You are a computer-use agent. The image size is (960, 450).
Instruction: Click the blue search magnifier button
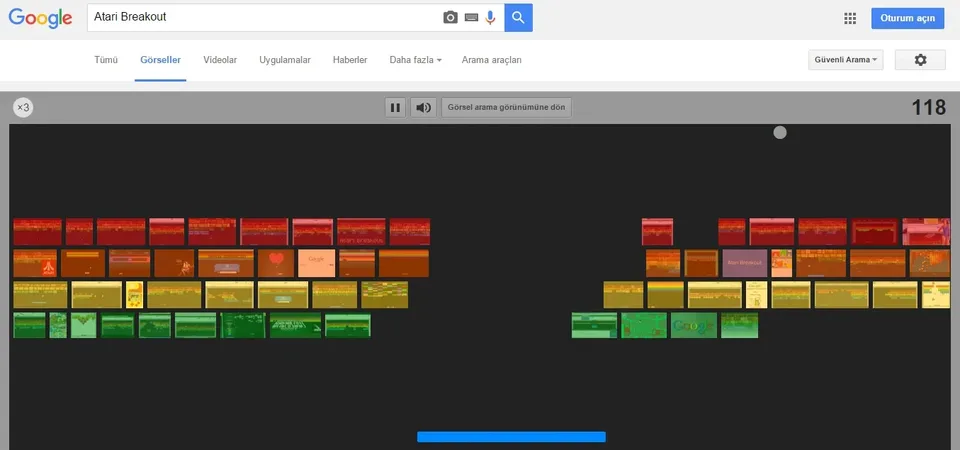tap(519, 18)
